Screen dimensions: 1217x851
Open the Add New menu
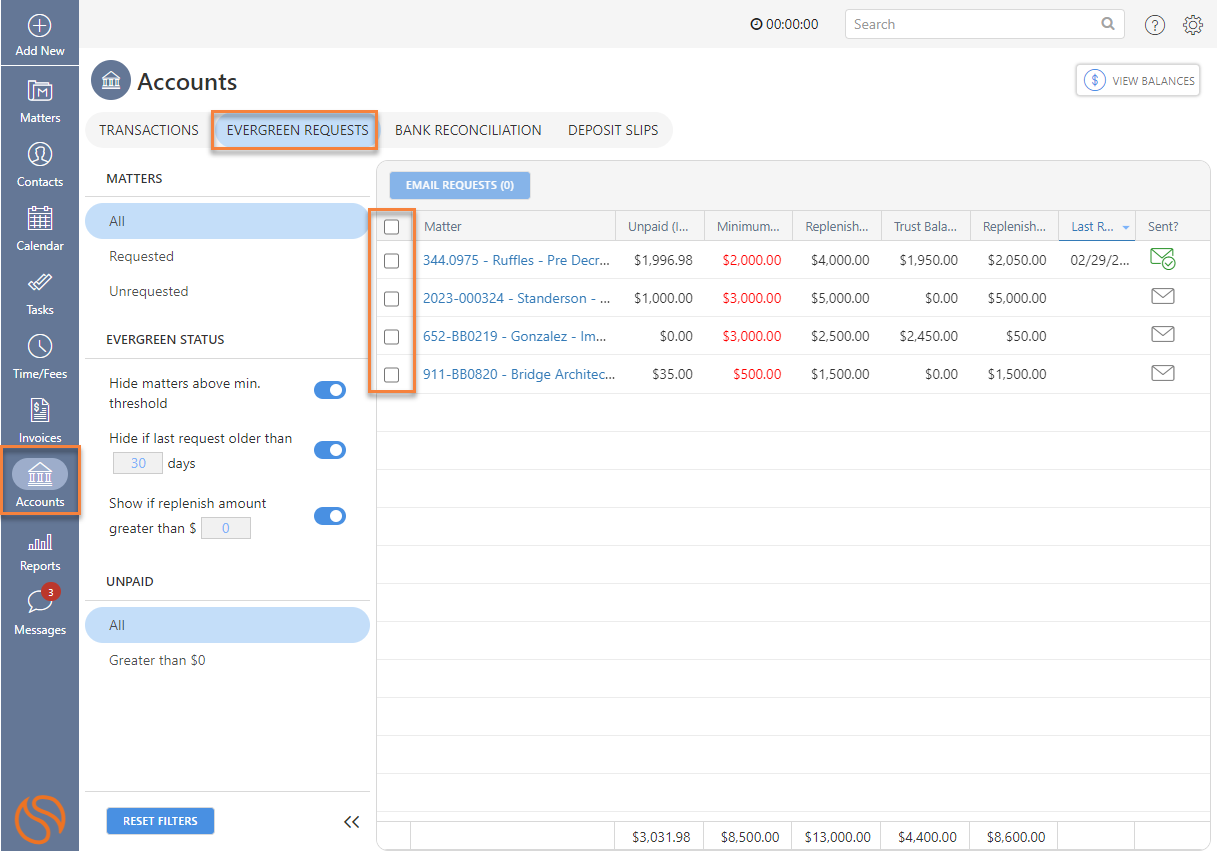[40, 35]
